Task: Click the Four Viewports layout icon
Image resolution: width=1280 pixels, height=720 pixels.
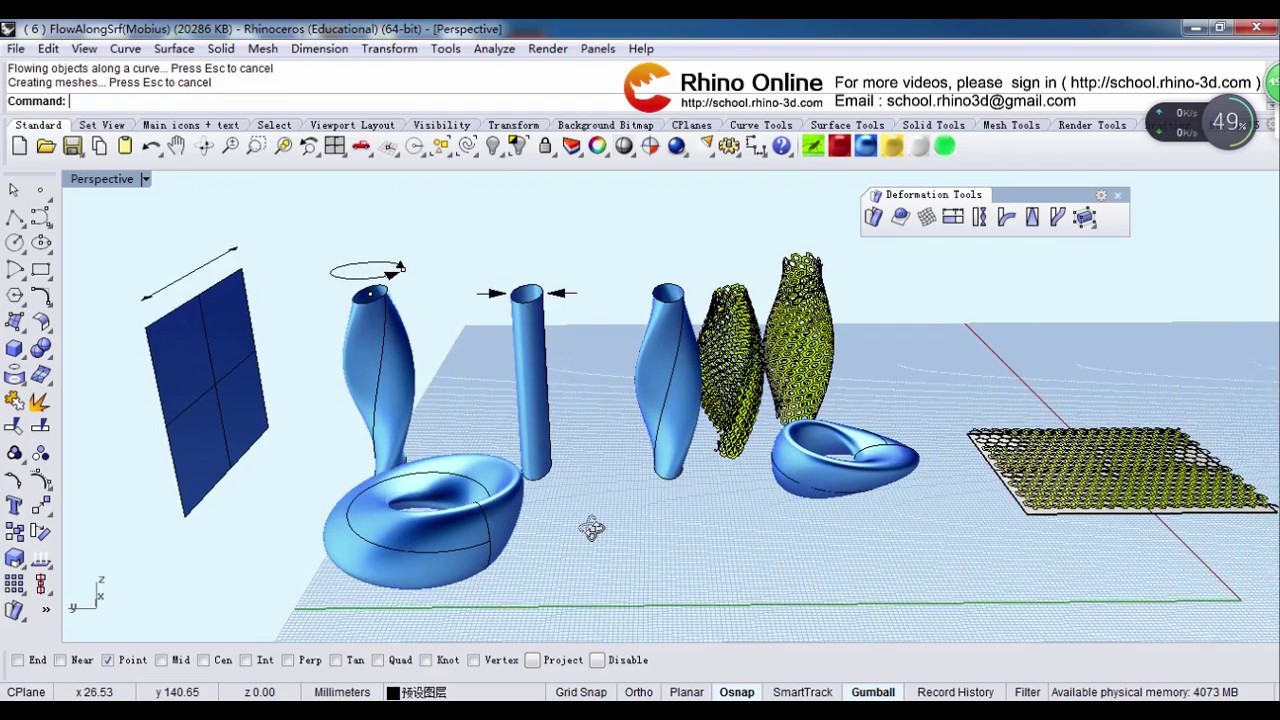Action: [335, 147]
